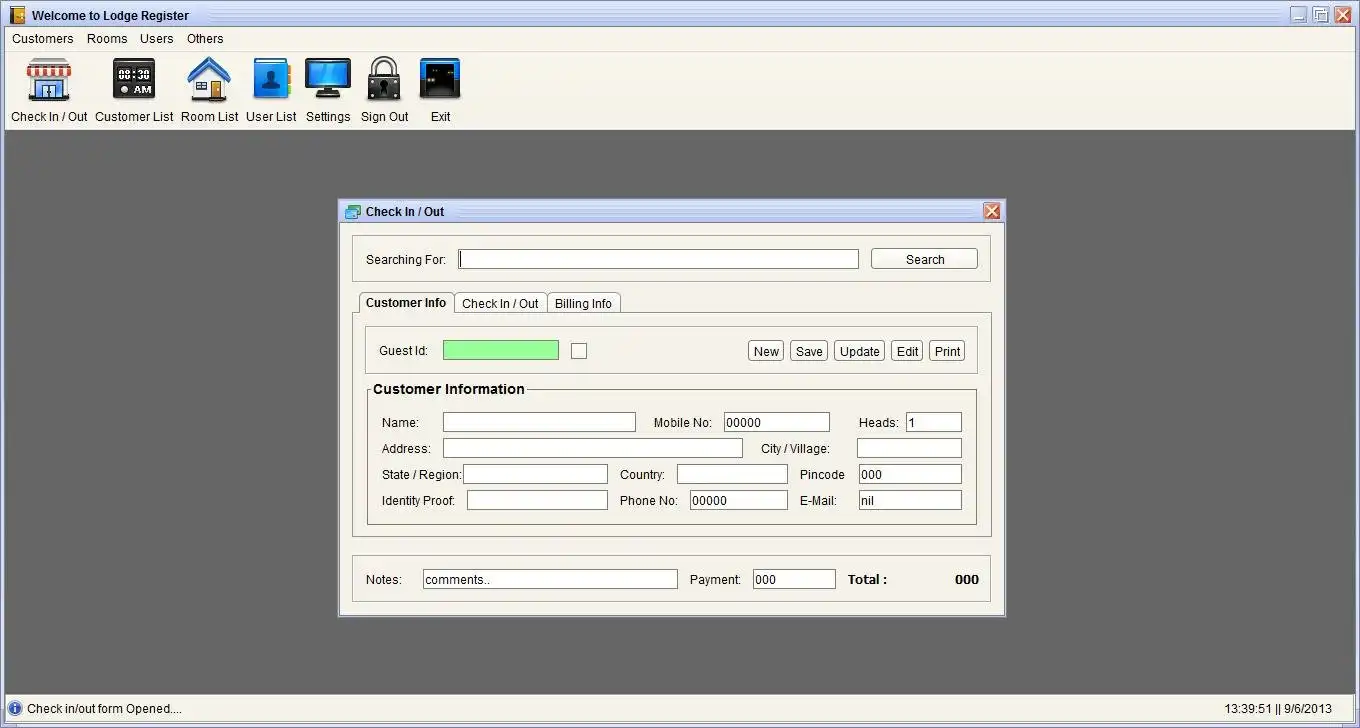The image size is (1360, 728).
Task: Focus the Identity Proof field
Action: pyautogui.click(x=537, y=500)
